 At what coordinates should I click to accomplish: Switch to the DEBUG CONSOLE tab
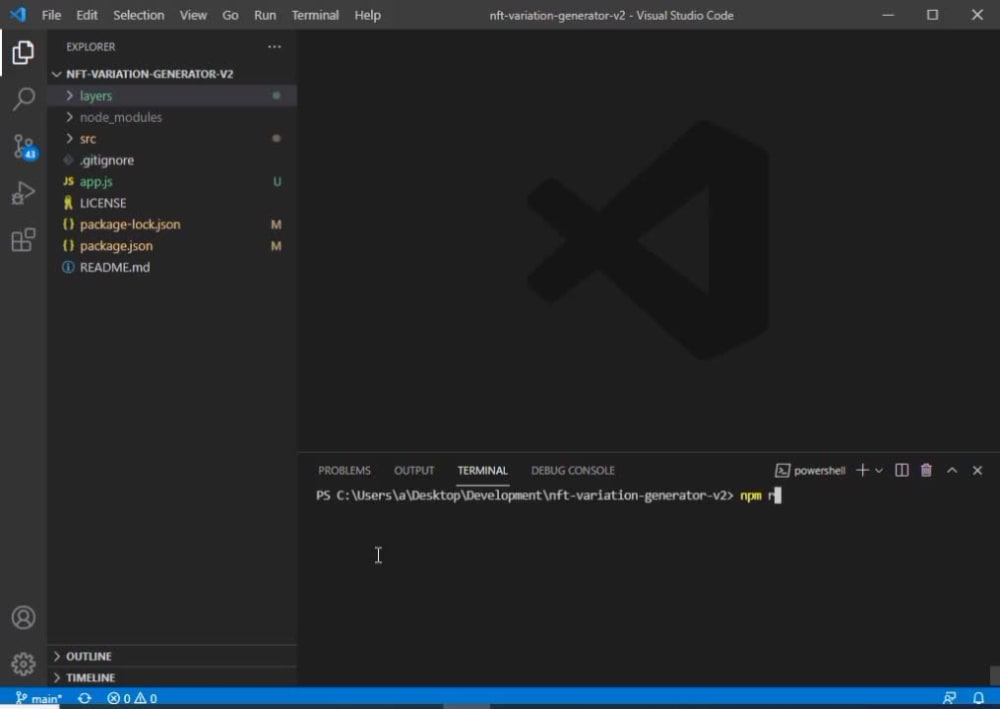(x=573, y=471)
